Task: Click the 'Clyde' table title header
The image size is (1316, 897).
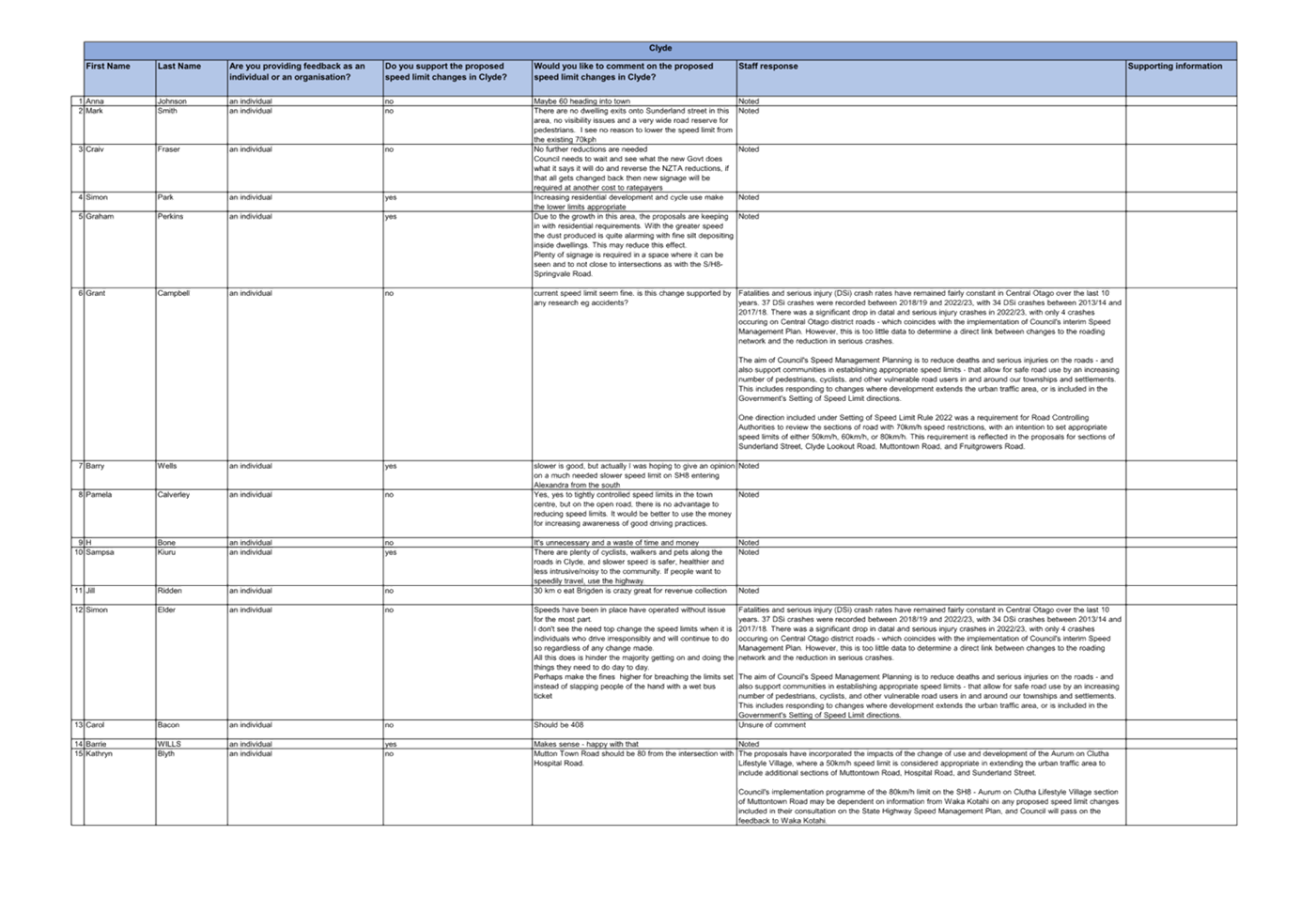Action: click(659, 49)
